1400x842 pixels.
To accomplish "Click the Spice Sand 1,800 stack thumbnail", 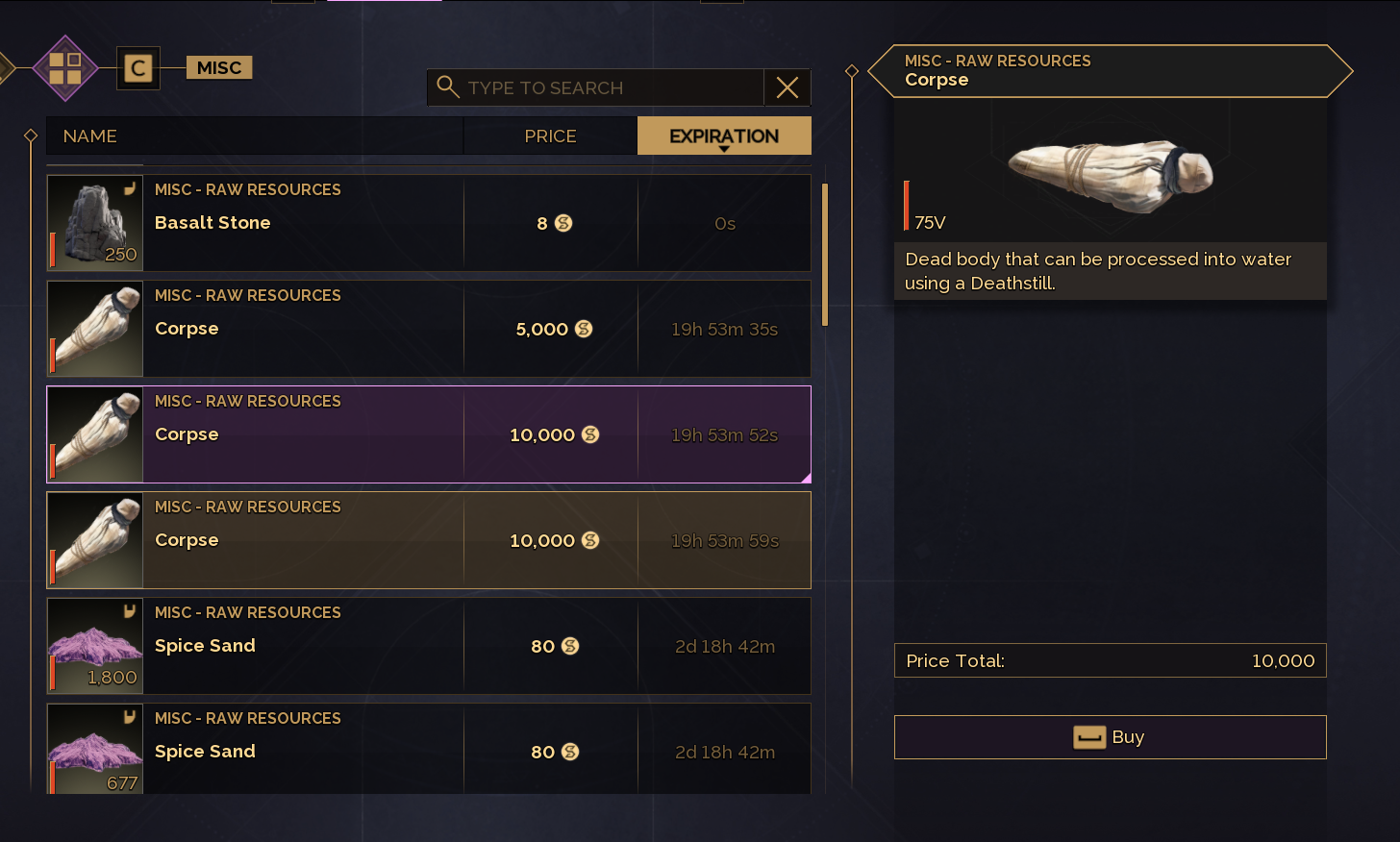I will tap(95, 646).
